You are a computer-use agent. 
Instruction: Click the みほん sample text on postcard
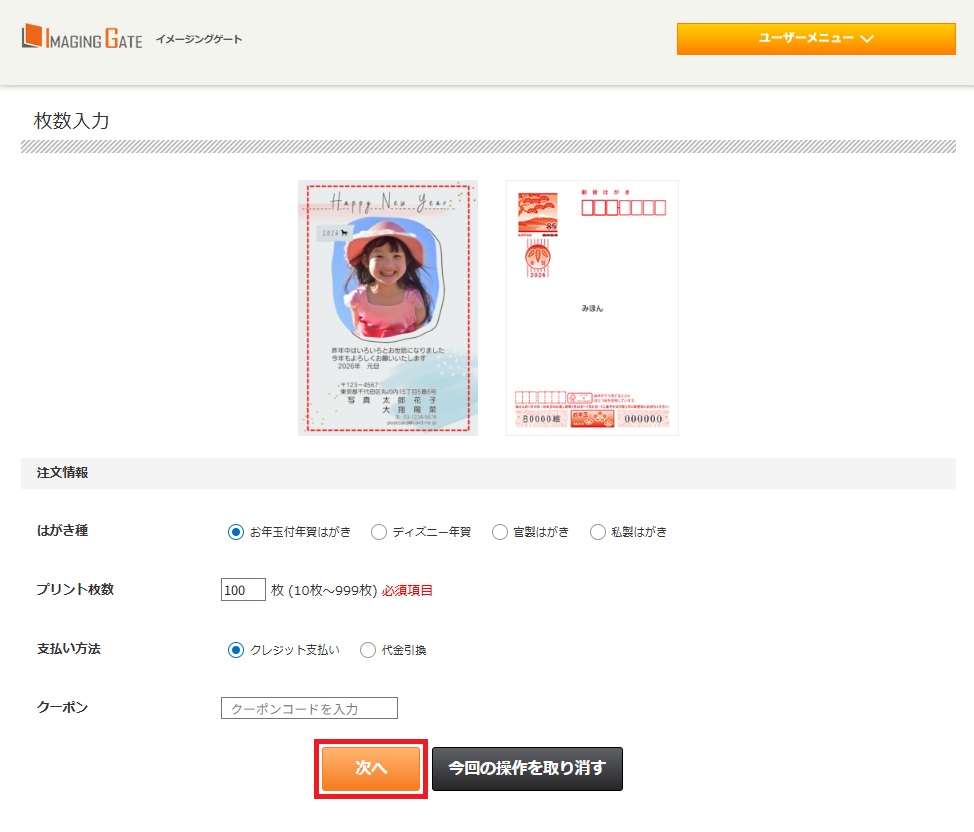592,308
